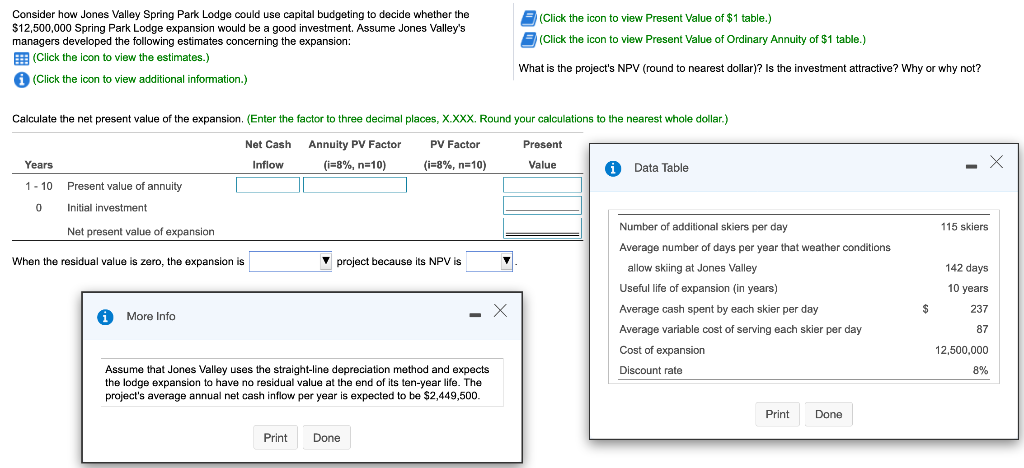Image resolution: width=1024 pixels, height=468 pixels.
Task: Select the 237 cash spent value
Action: point(979,309)
